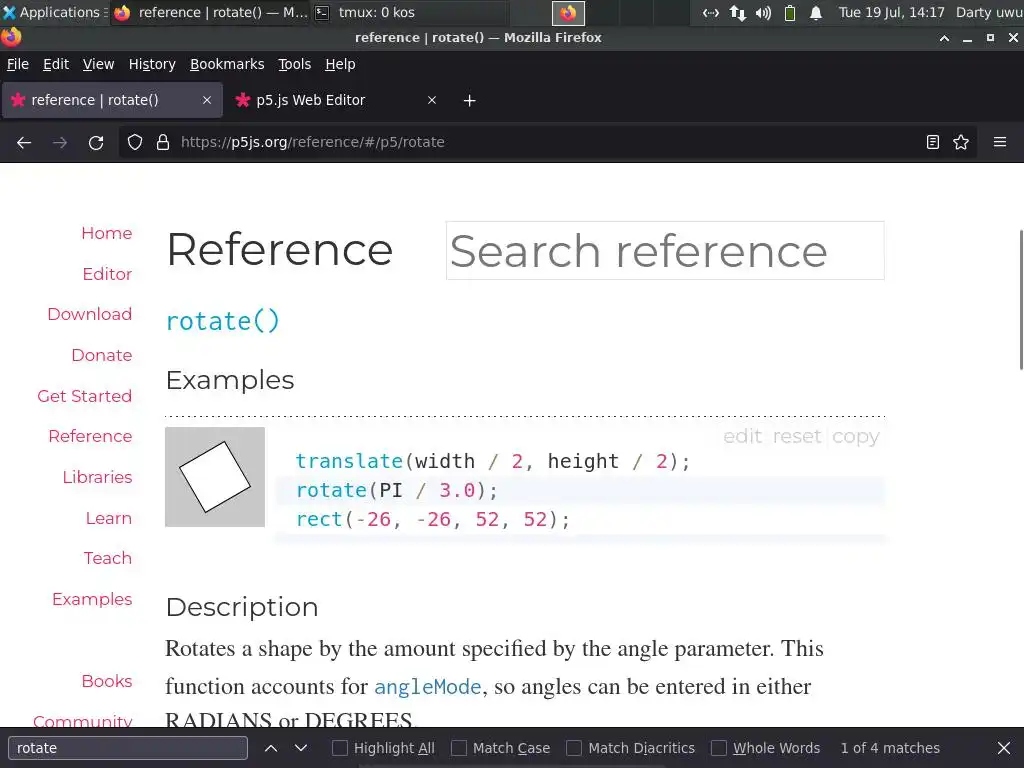The width and height of the screenshot is (1024, 768).
Task: Click reset on the code example
Action: click(797, 436)
